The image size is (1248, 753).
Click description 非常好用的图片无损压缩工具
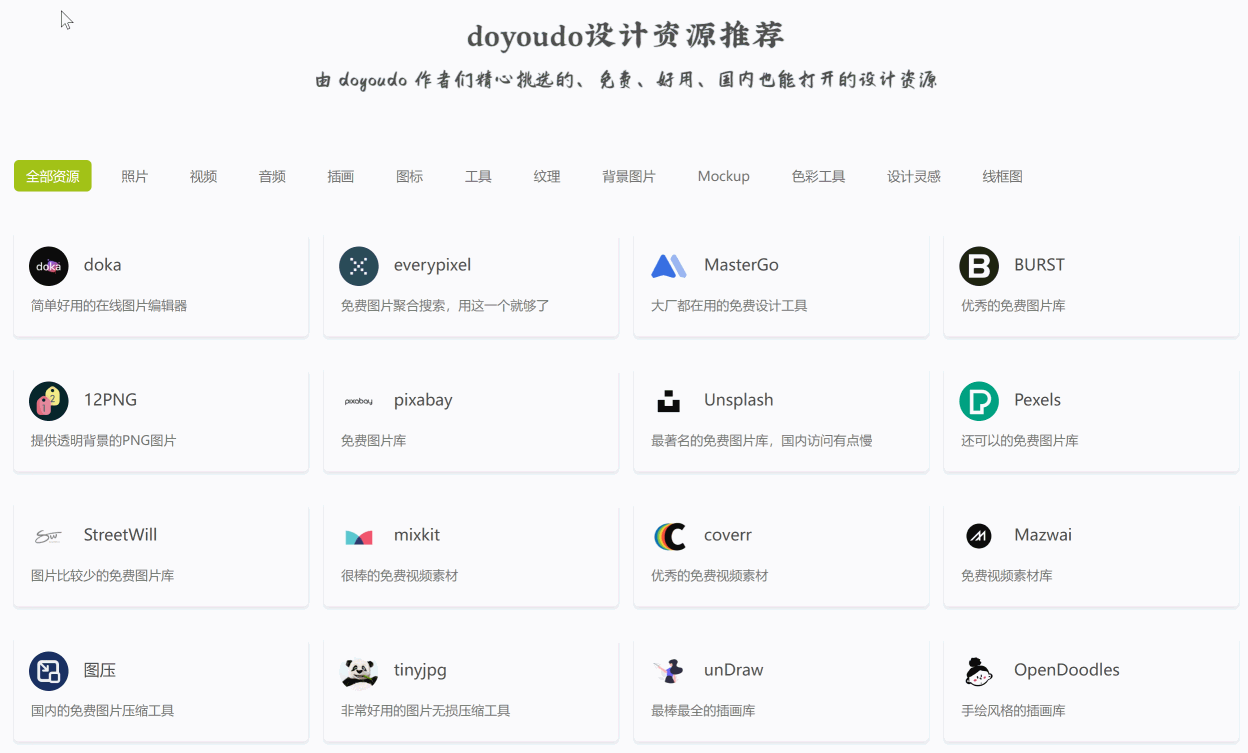pyautogui.click(x=426, y=711)
